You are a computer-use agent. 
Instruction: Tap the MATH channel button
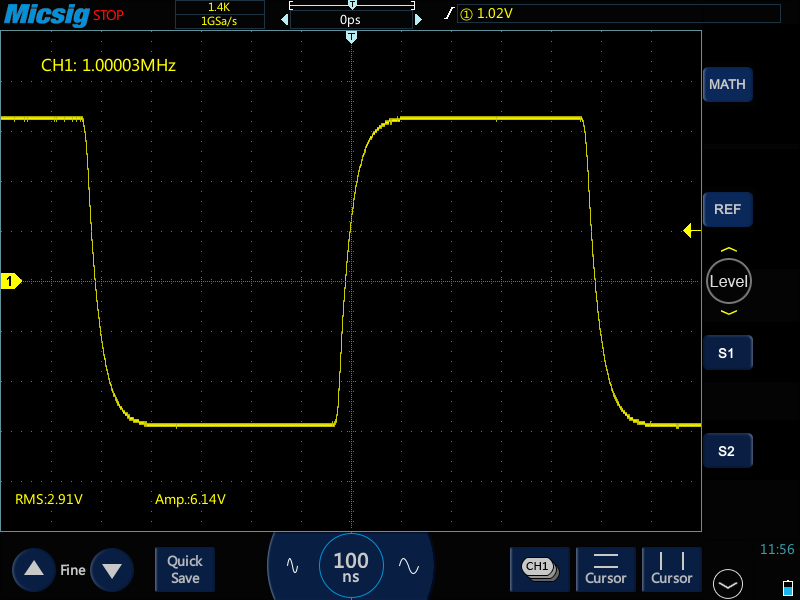(727, 84)
